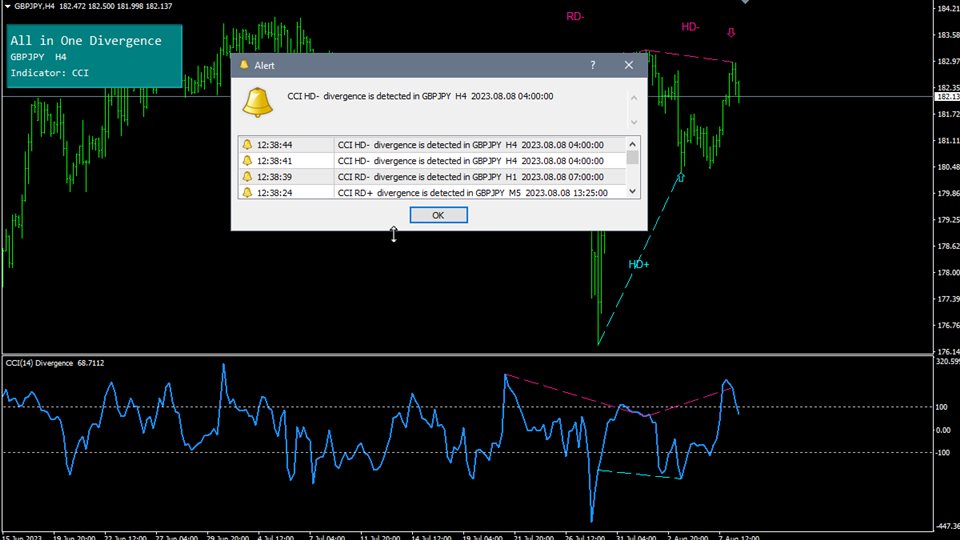Click the cyan up-arrow buy signal on chart
This screenshot has height=540, width=960.
[681, 177]
